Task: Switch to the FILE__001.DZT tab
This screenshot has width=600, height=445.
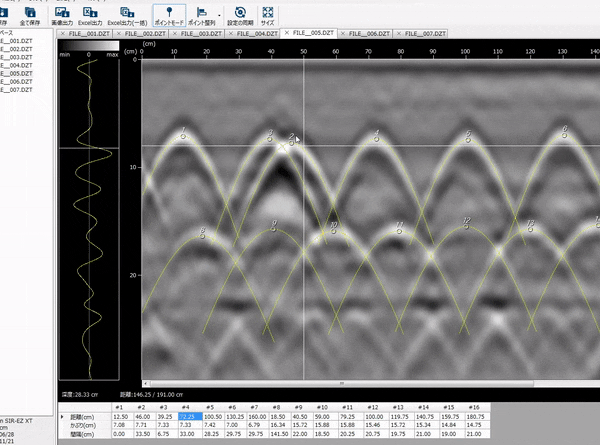Action: [x=89, y=33]
